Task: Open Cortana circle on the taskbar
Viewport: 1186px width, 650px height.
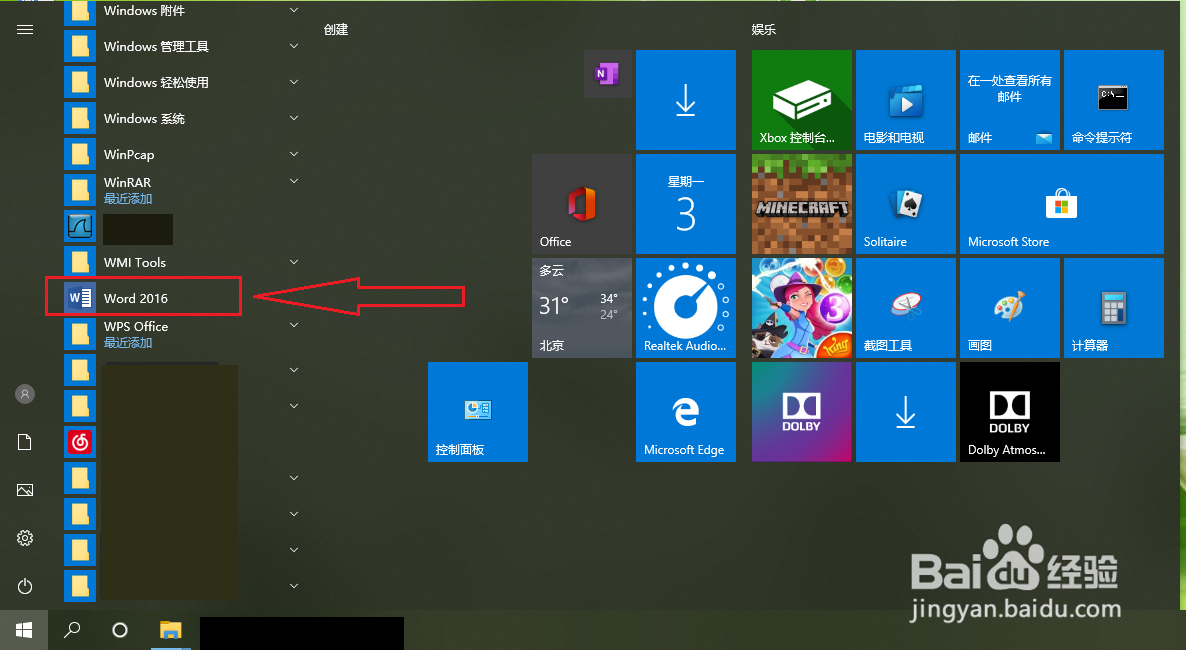Action: point(120,630)
